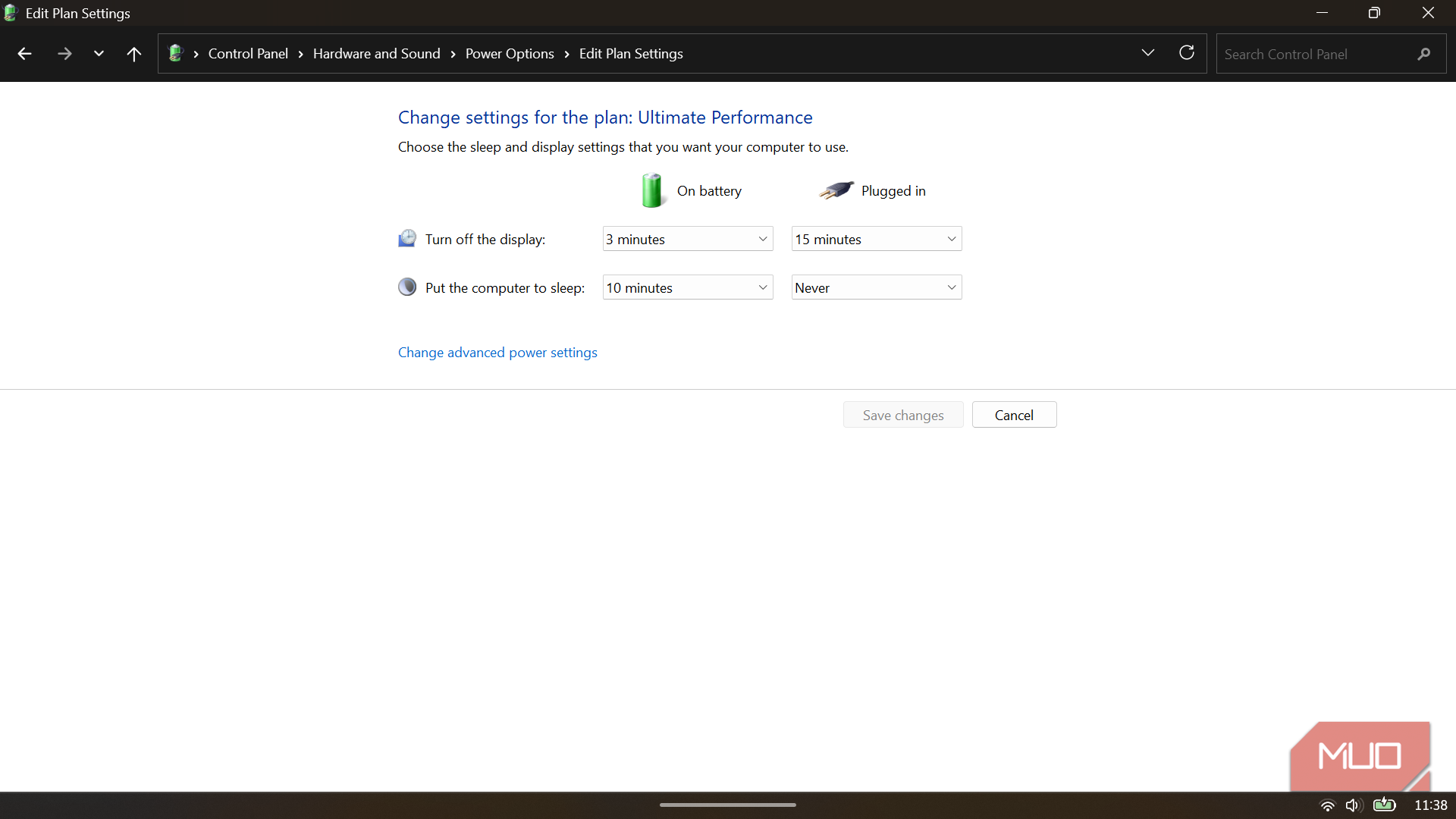Click the search magnifier icon
The image size is (1456, 819).
pos(1424,54)
